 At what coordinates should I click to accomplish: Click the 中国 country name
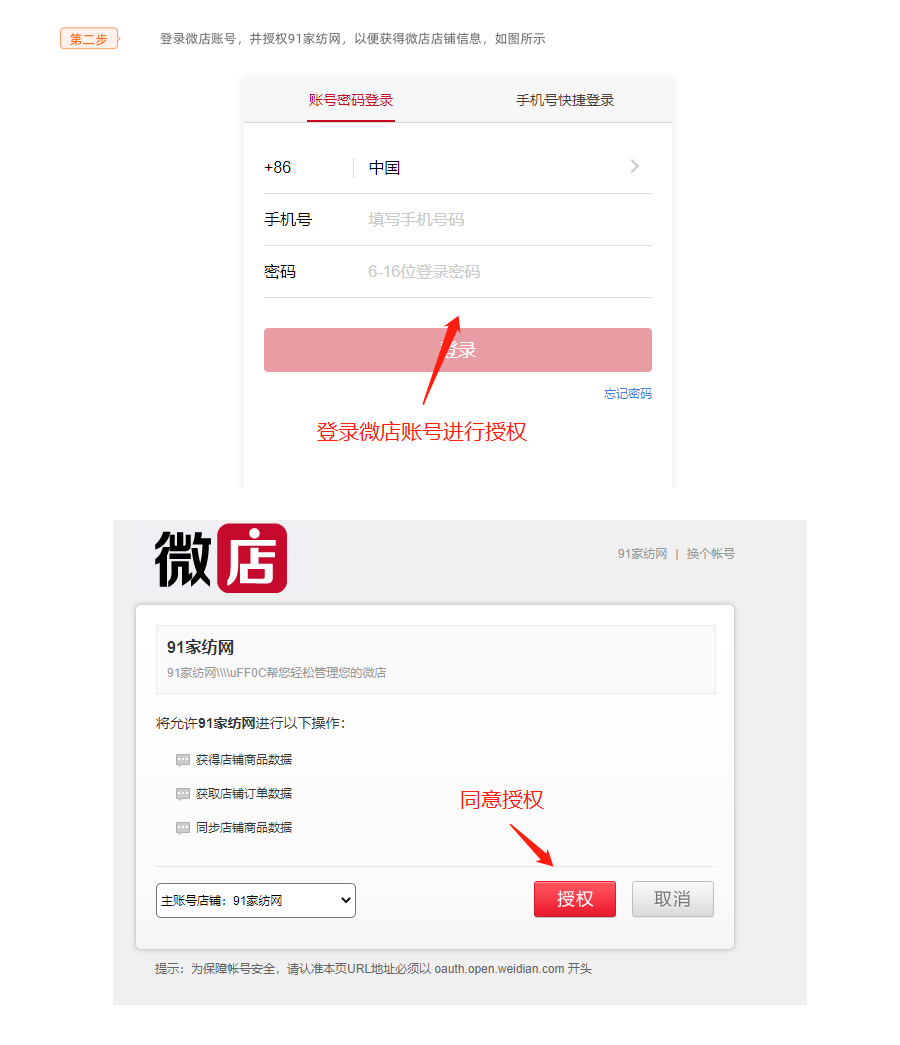[385, 168]
